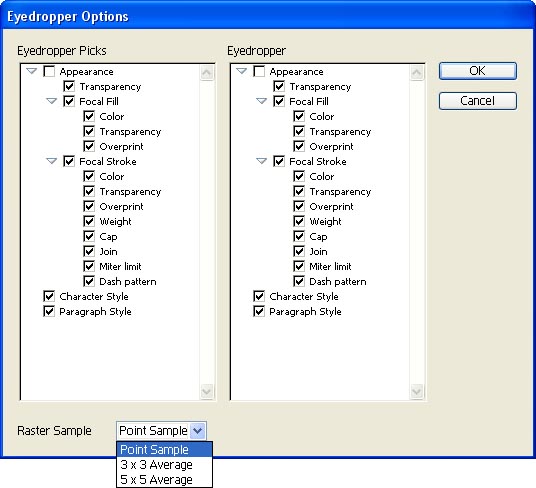Uncheck Character Style in Eyedropper Picks
The image size is (536, 488).
49,296
